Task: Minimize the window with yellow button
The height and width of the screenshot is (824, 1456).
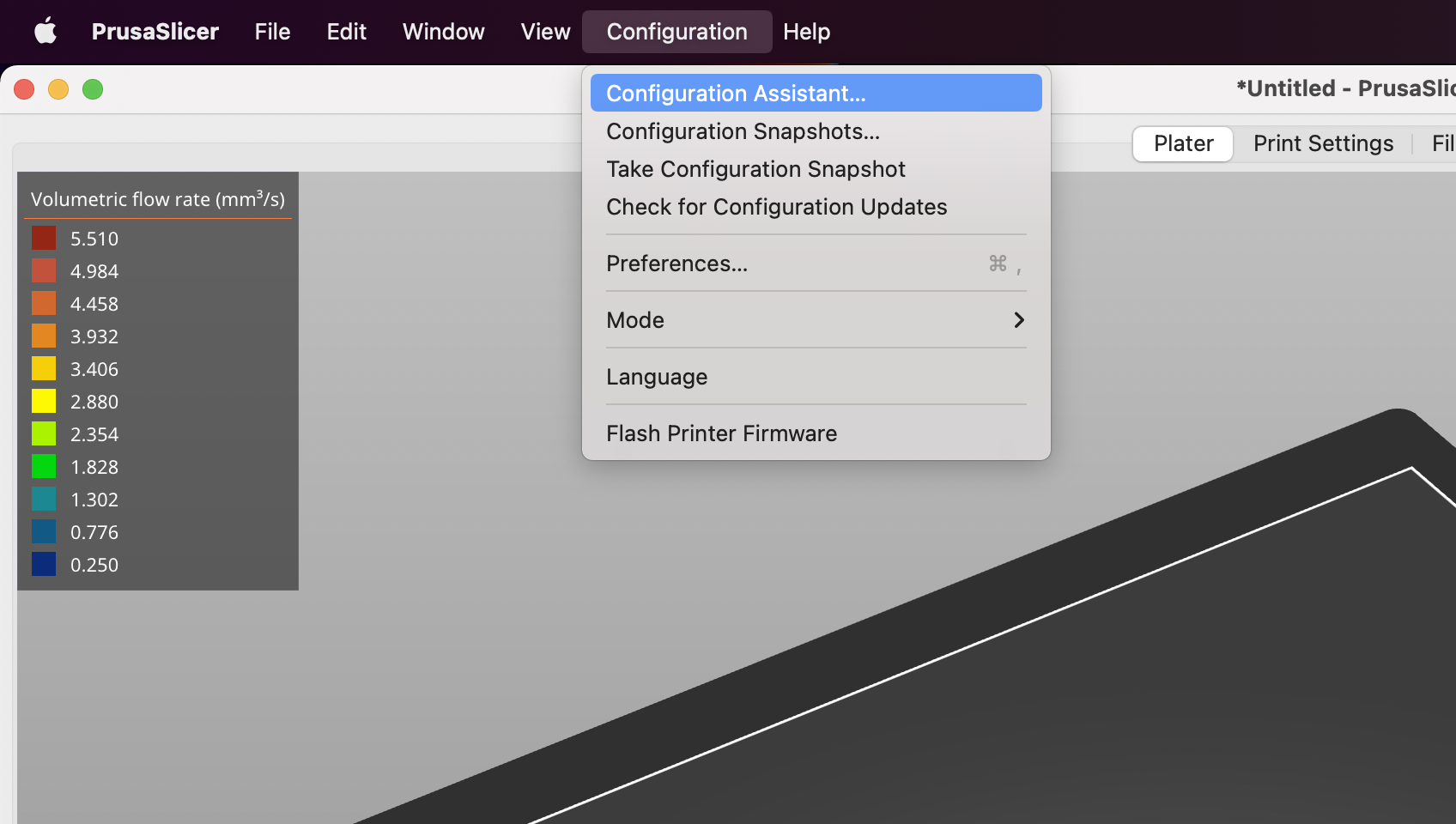Action: [x=58, y=89]
